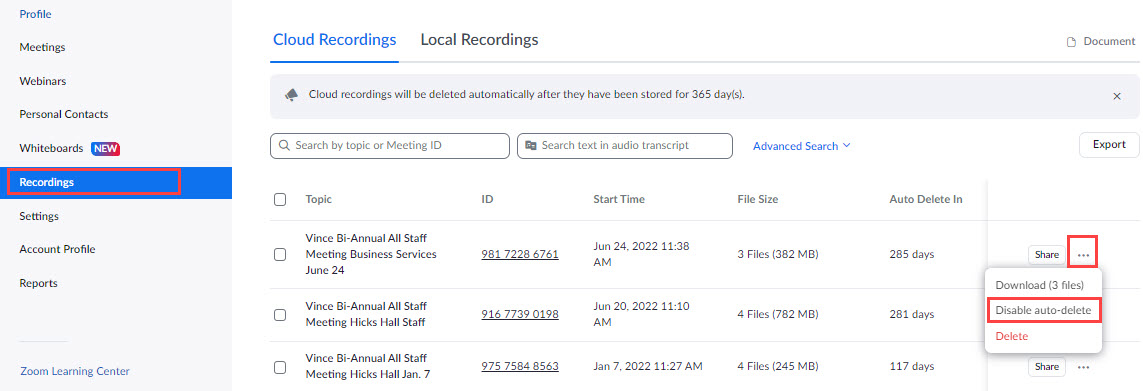
Task: Open Whiteboards section
Action: click(x=51, y=148)
